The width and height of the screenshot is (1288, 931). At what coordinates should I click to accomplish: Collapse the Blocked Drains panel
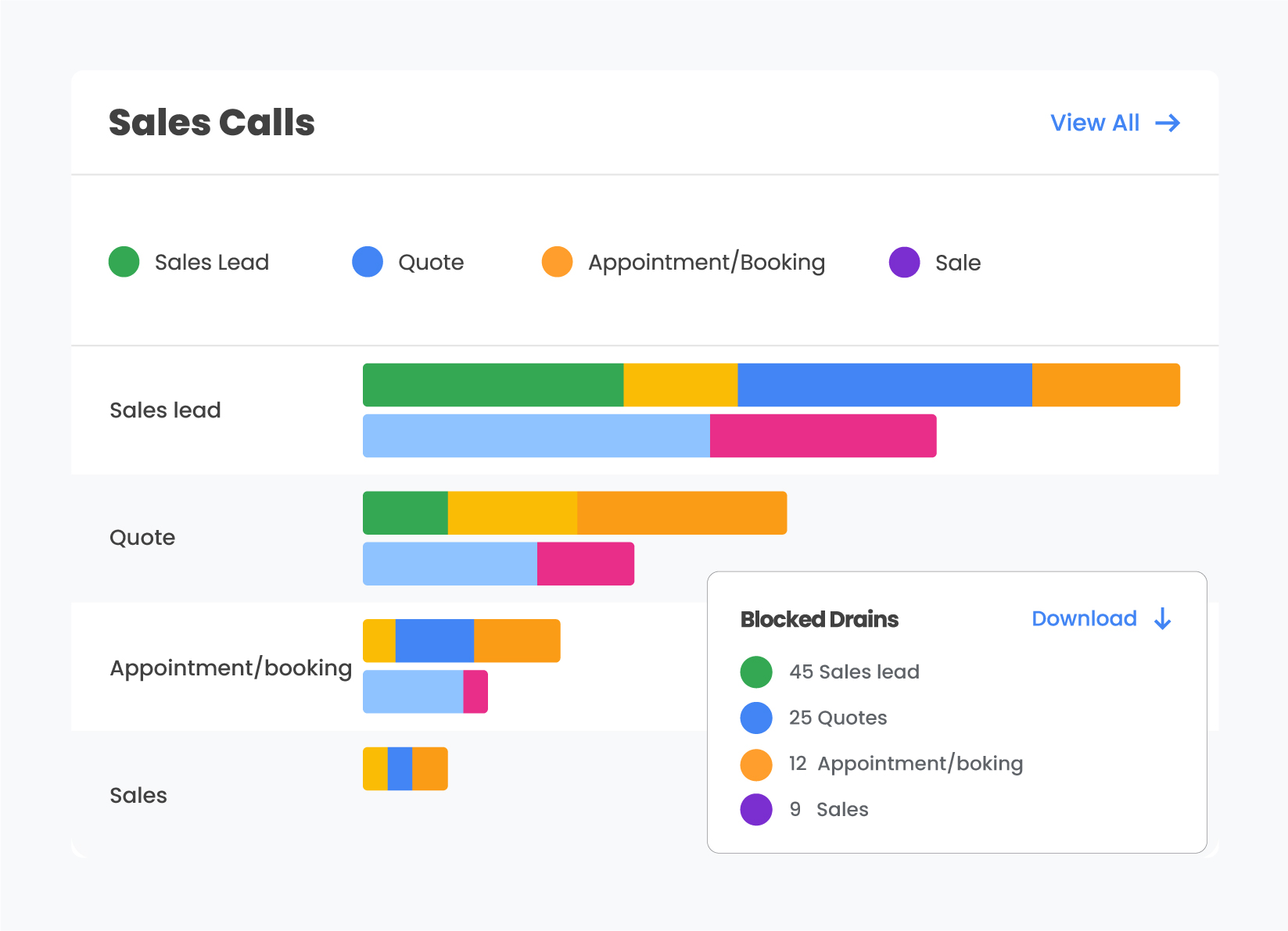pos(820,619)
